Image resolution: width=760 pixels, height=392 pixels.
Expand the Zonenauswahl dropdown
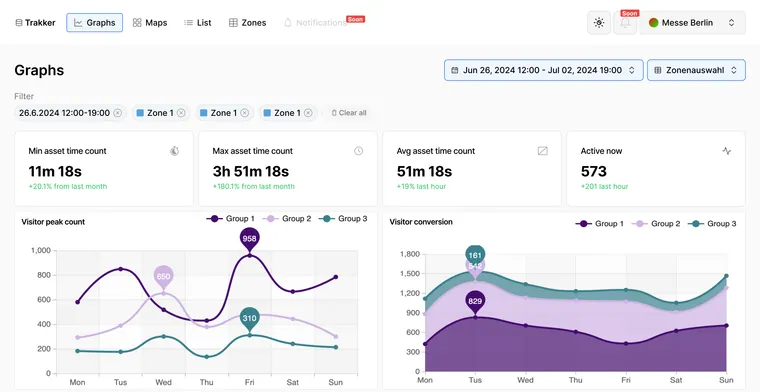point(696,70)
